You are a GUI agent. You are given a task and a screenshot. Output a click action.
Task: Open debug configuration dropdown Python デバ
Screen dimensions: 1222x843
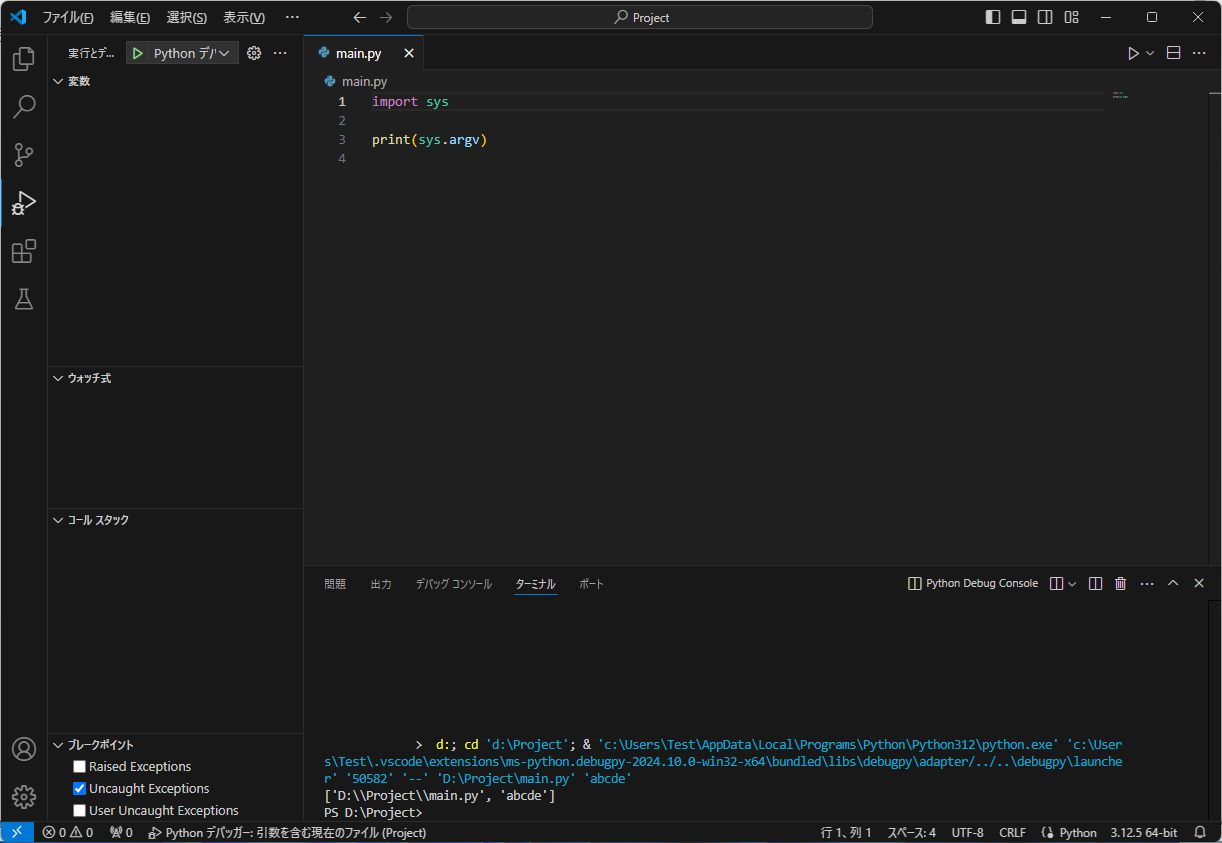[193, 53]
